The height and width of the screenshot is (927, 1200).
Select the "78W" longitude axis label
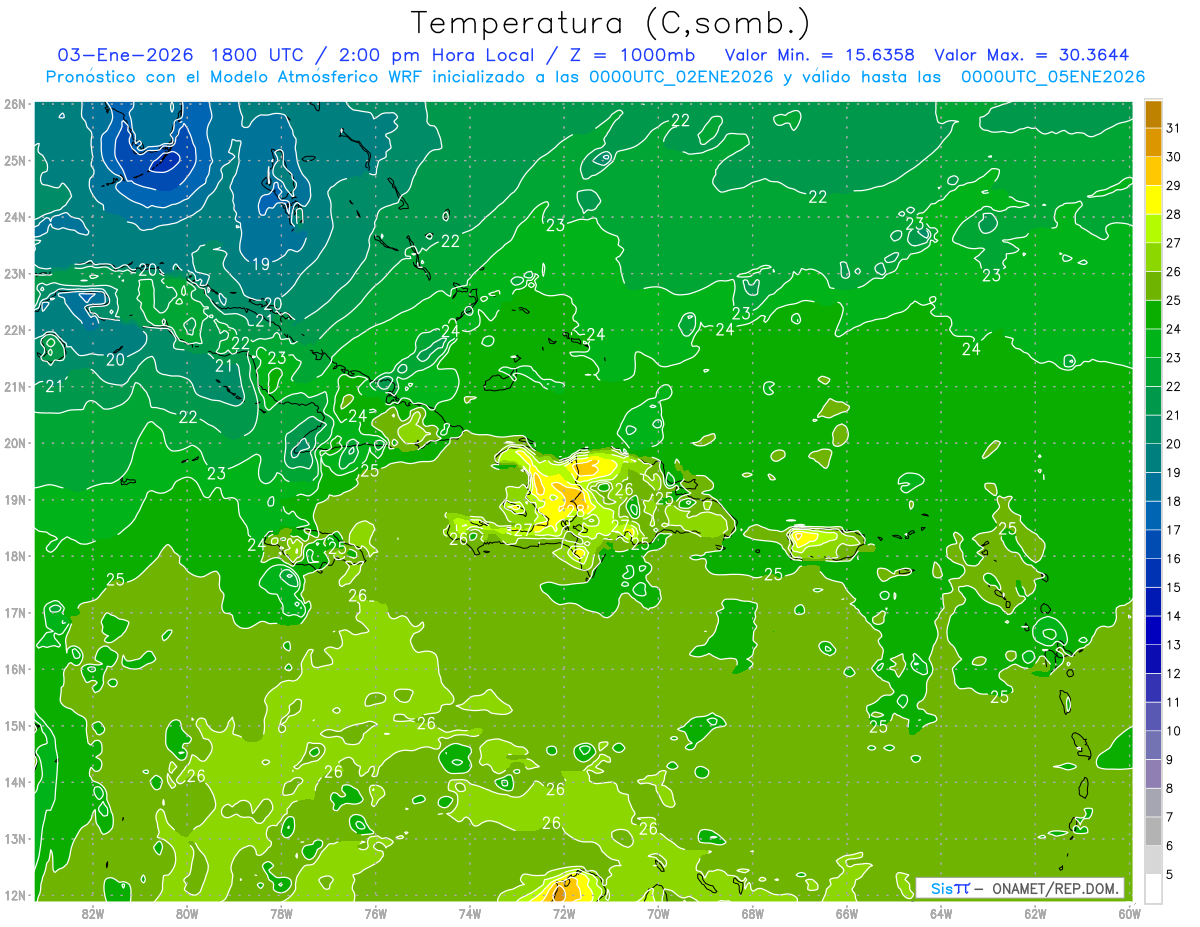coord(281,913)
